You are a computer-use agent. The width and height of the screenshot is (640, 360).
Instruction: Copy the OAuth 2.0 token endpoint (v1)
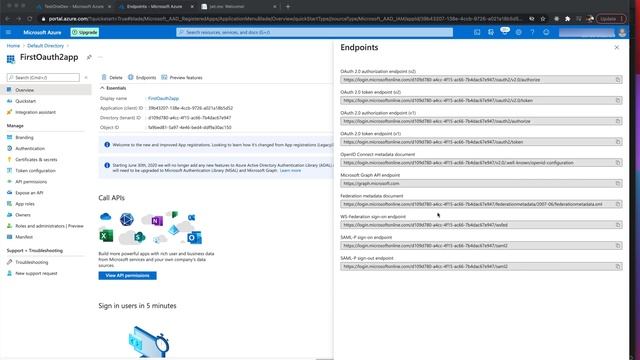pos(618,142)
